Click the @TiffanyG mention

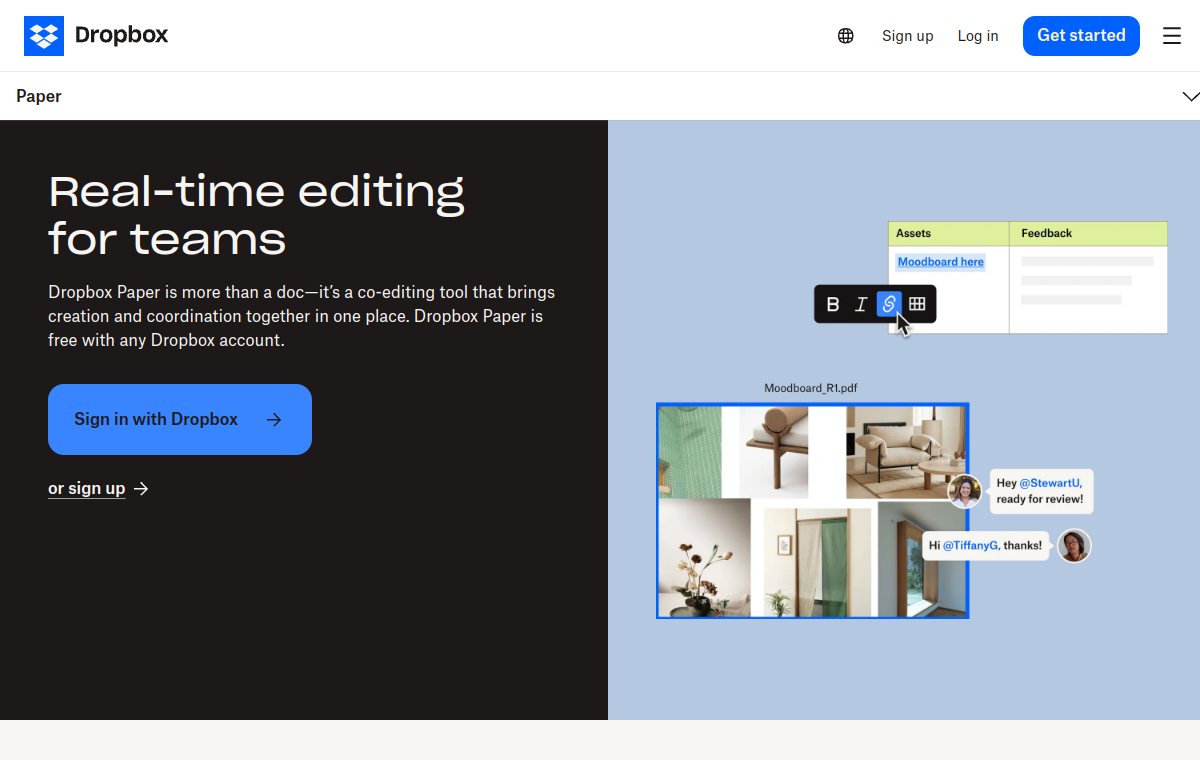(971, 546)
